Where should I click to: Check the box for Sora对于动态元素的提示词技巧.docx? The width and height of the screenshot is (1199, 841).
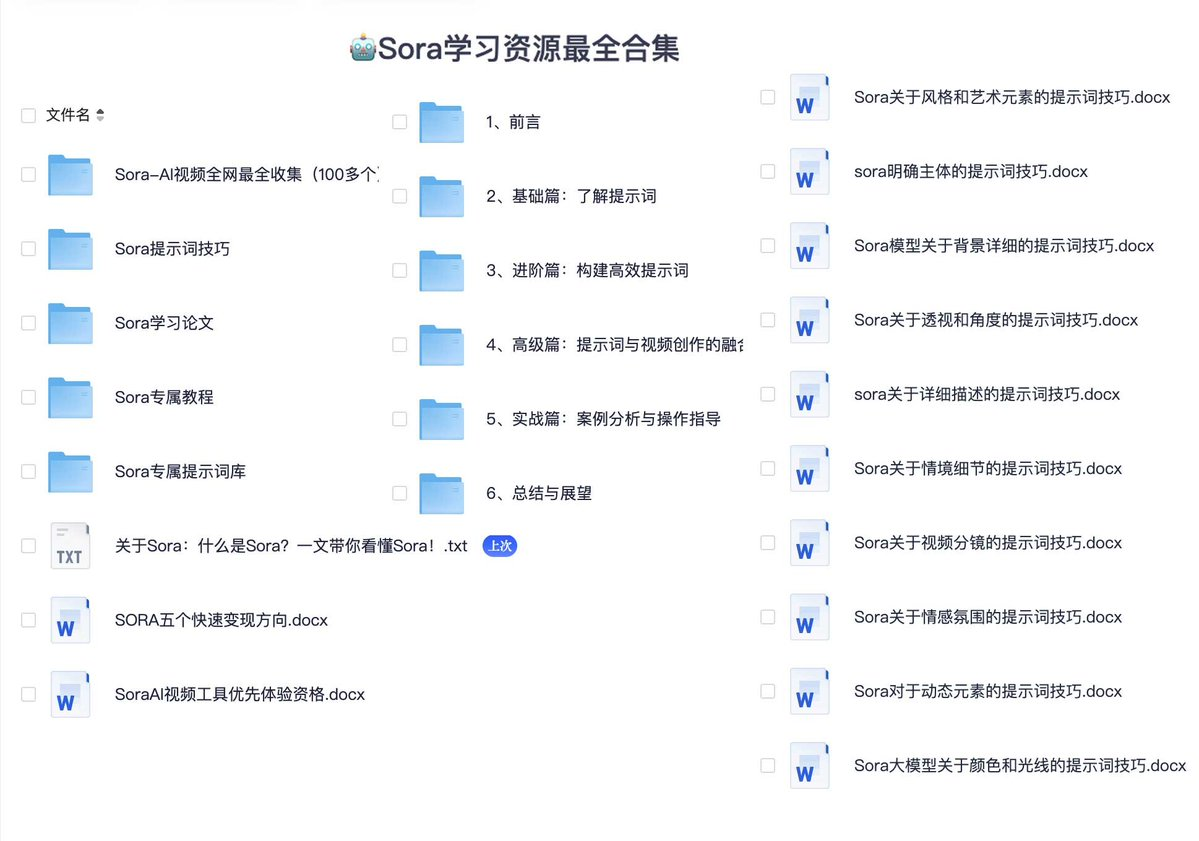pyautogui.click(x=768, y=691)
